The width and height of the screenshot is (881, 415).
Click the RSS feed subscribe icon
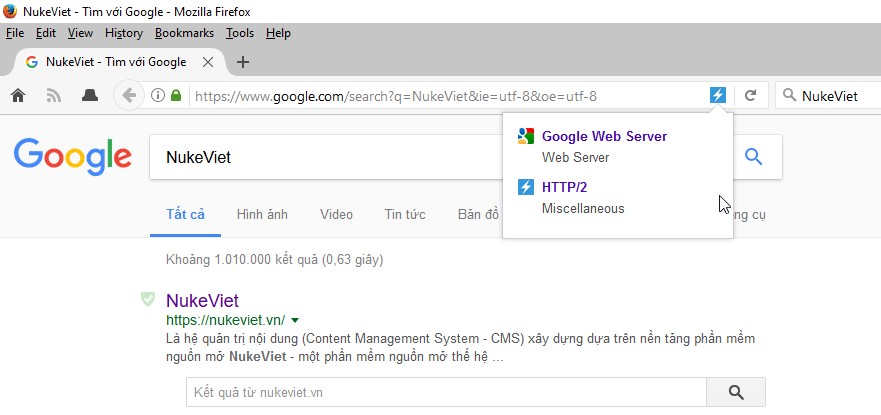(53, 96)
